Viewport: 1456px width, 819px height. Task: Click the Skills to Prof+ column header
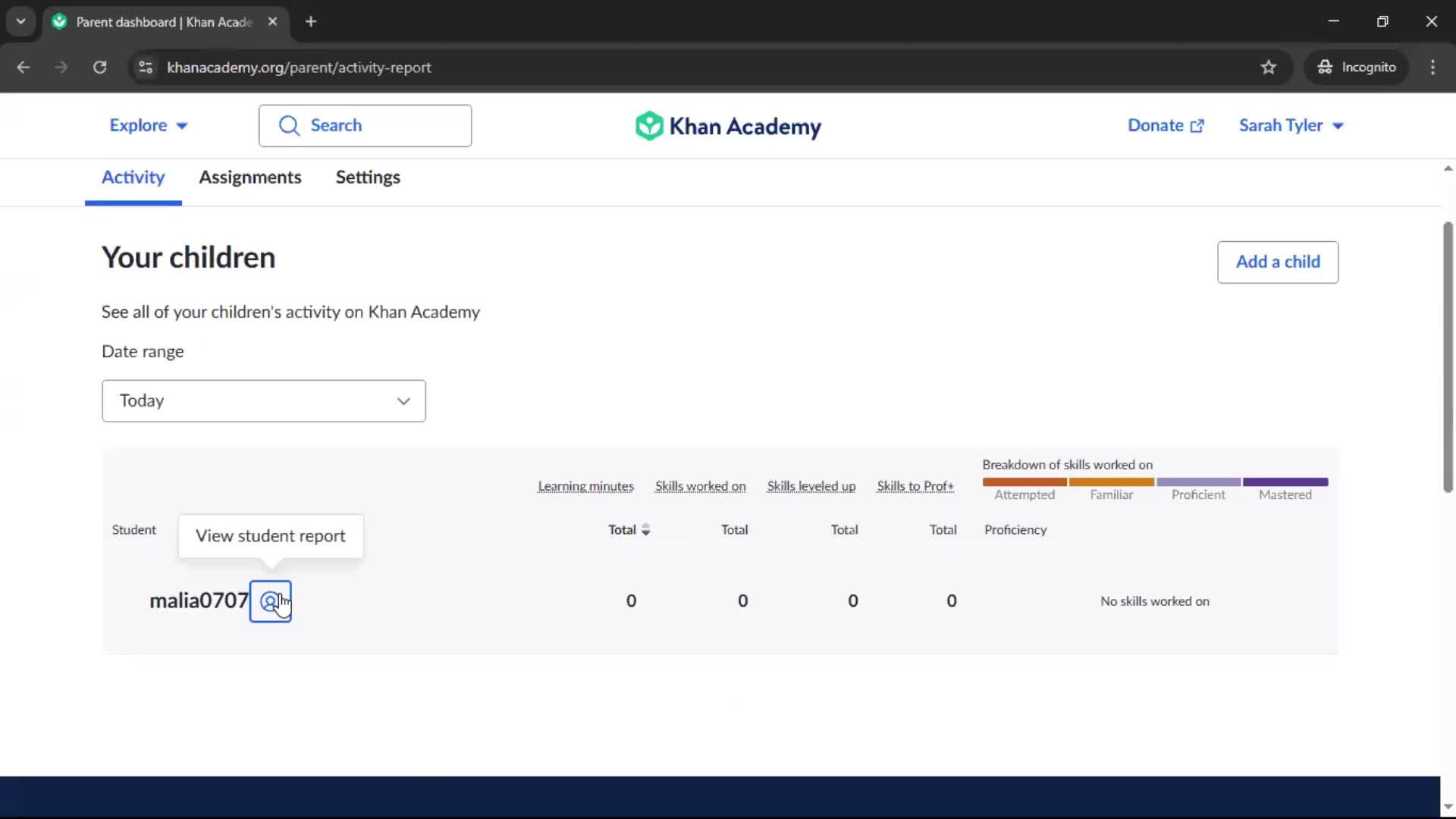(915, 487)
